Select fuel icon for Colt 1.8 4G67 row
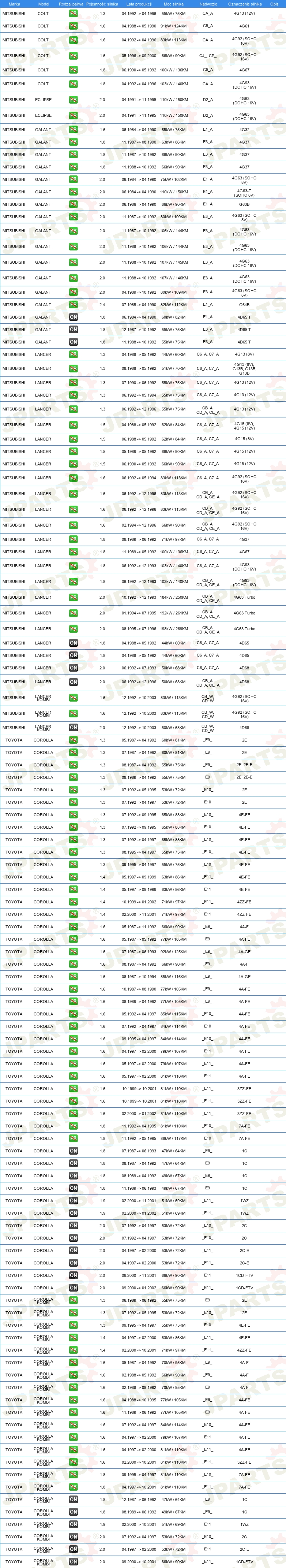 73,70
